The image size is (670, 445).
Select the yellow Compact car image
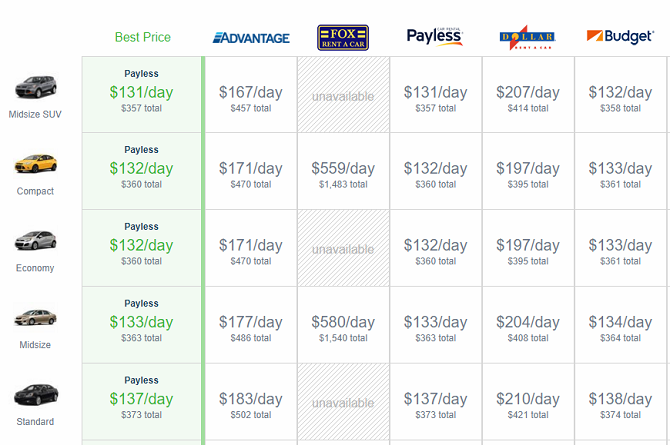point(36,163)
